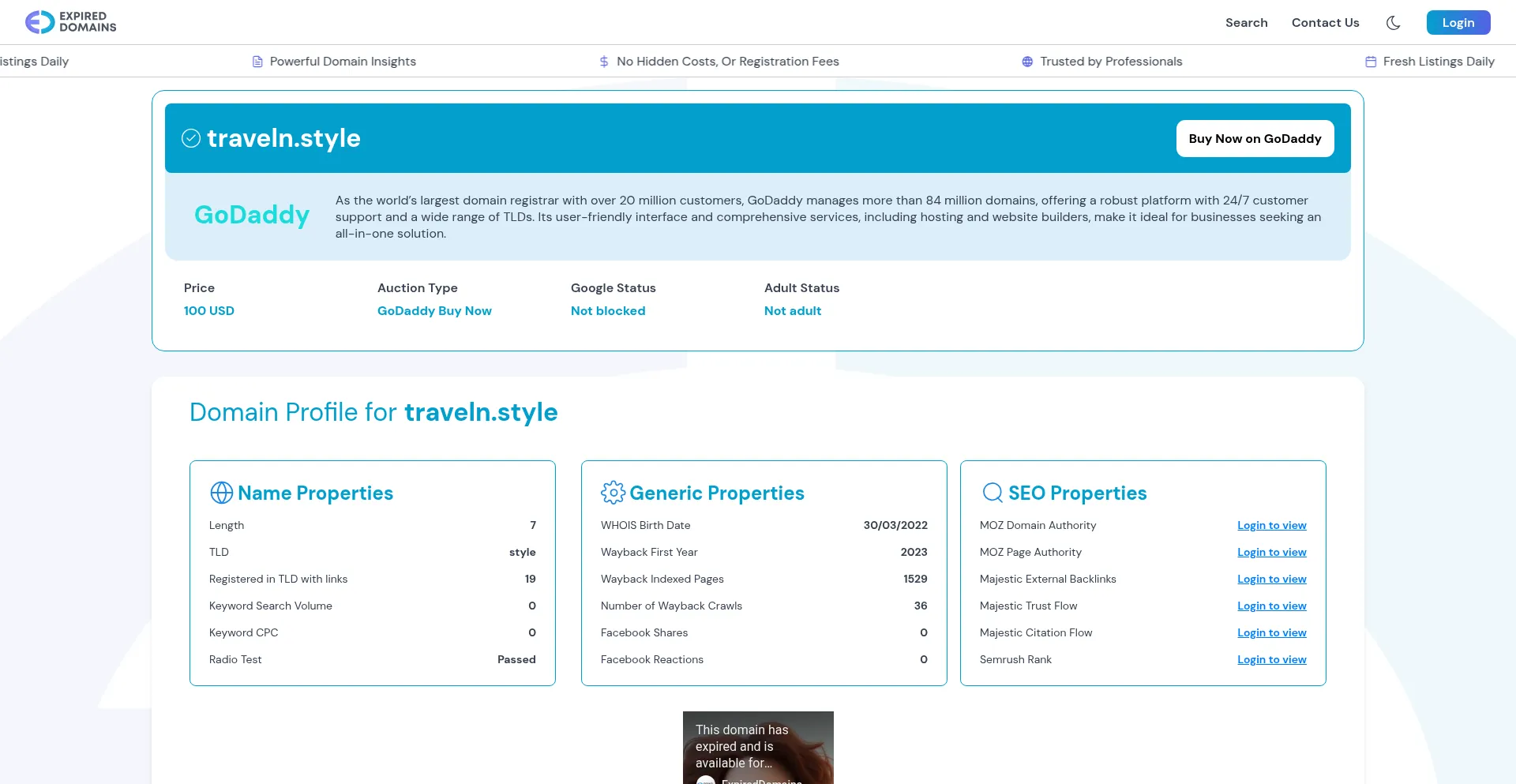This screenshot has width=1516, height=784.
Task: Click Registered in TLD with links value 19
Action: click(530, 579)
